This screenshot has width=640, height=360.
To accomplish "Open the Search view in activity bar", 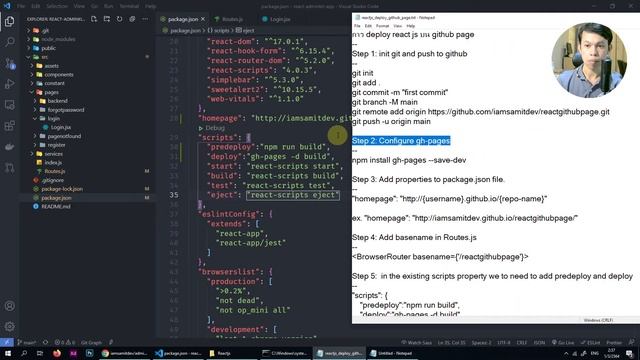I will click(x=9, y=42).
